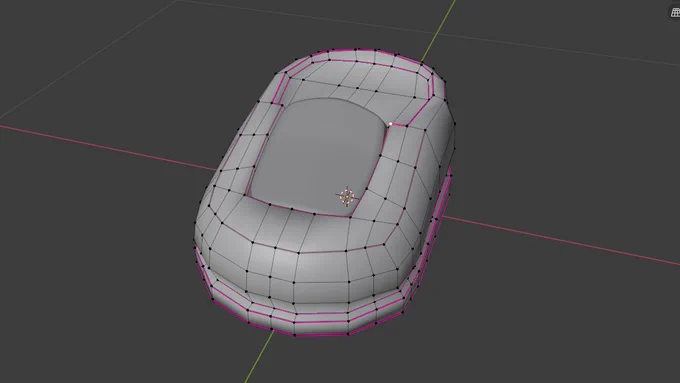The height and width of the screenshot is (383, 680).
Task: Click the selected white vertex on the mesh
Action: 390,124
